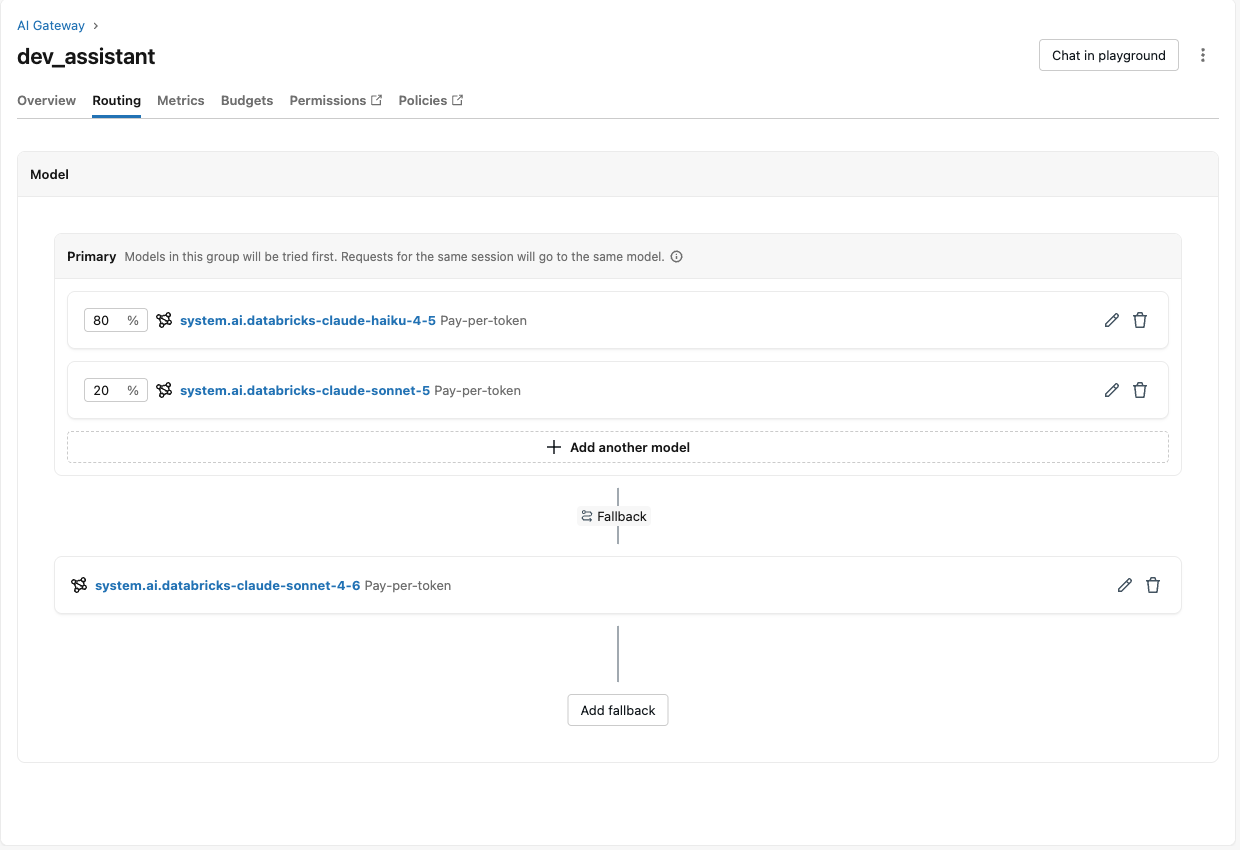The width and height of the screenshot is (1240, 850).
Task: Switch to the Overview tab
Action: pos(46,100)
